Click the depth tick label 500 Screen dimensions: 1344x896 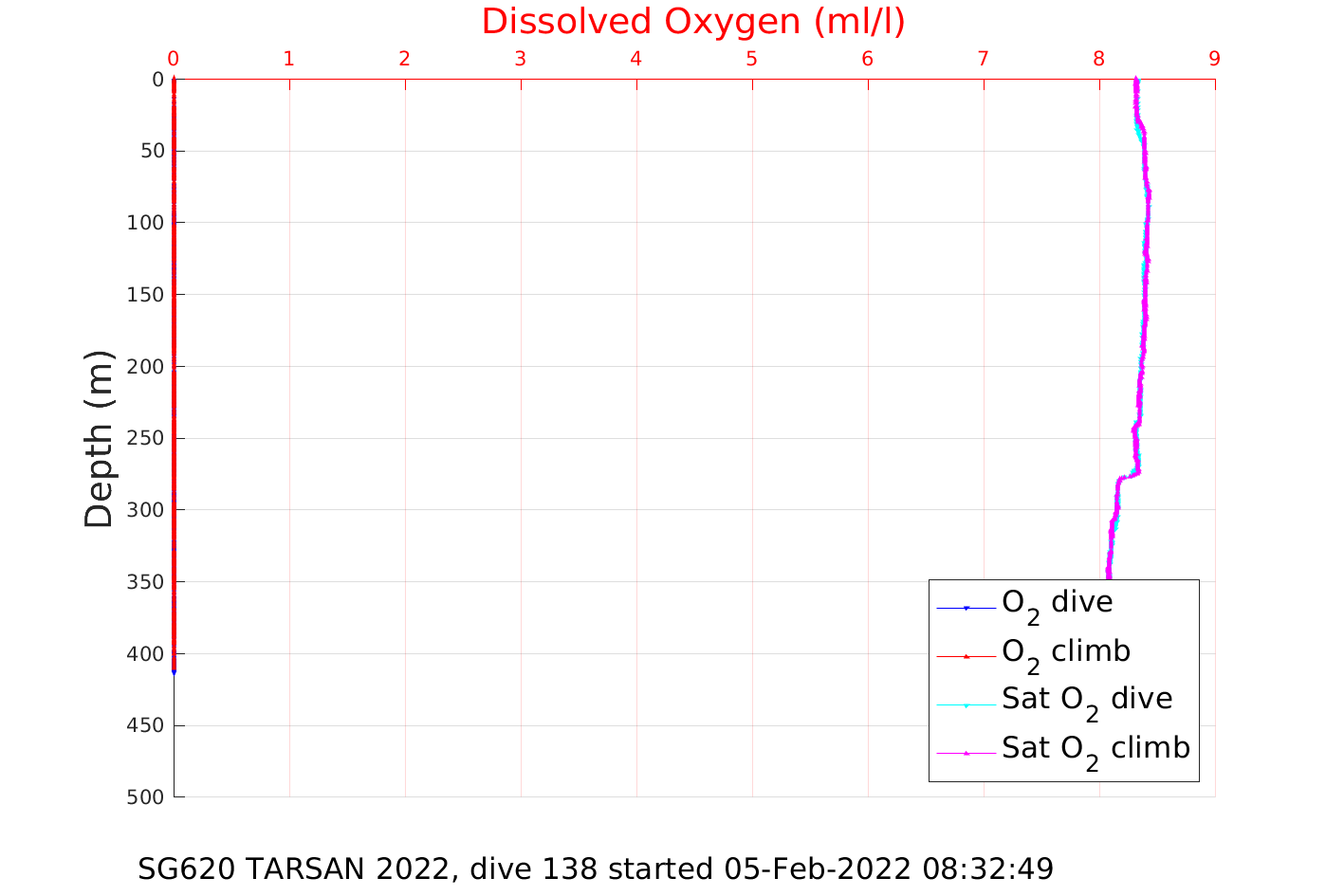pyautogui.click(x=145, y=797)
